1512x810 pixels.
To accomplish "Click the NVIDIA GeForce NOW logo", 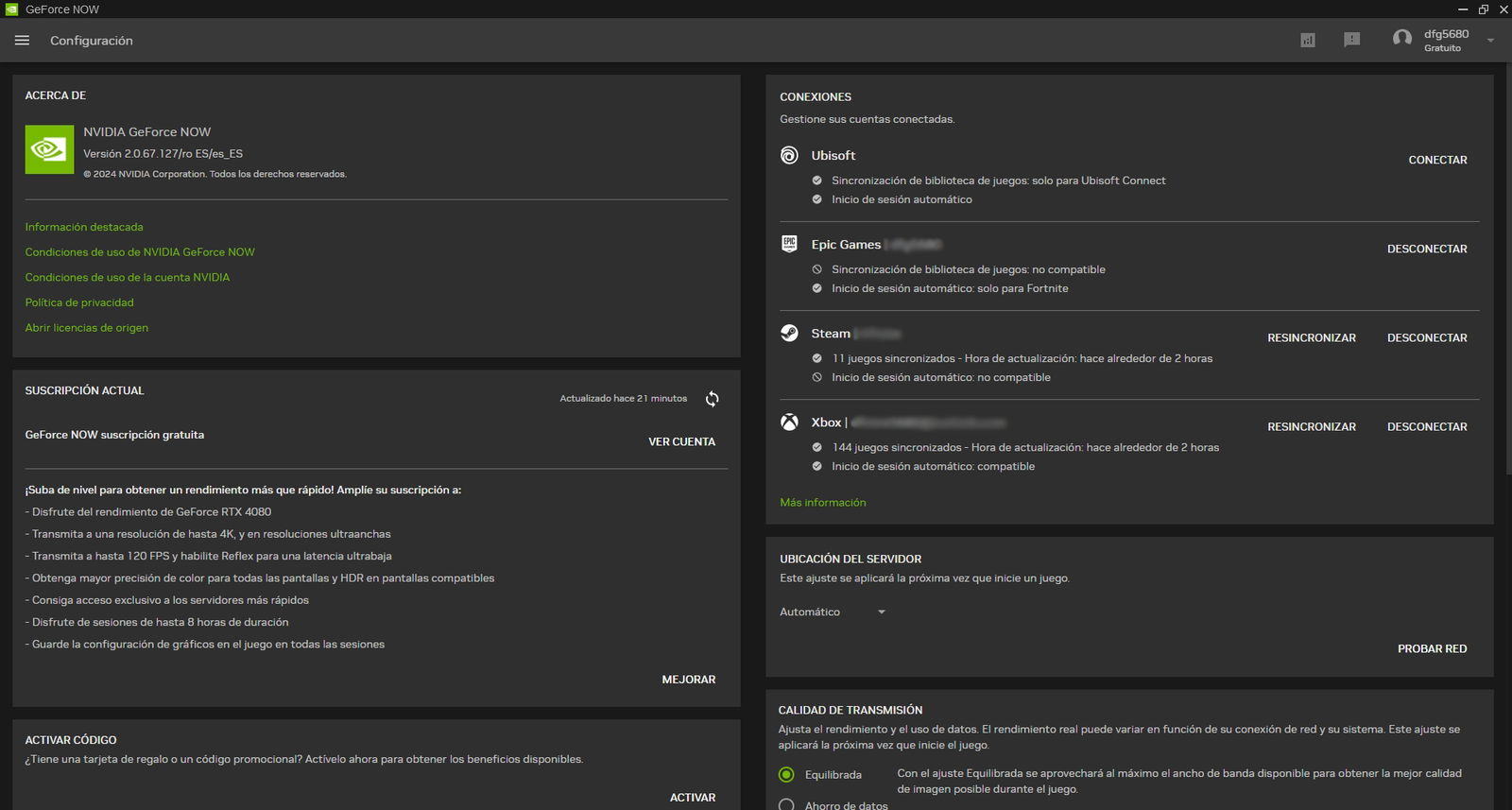I will point(49,149).
